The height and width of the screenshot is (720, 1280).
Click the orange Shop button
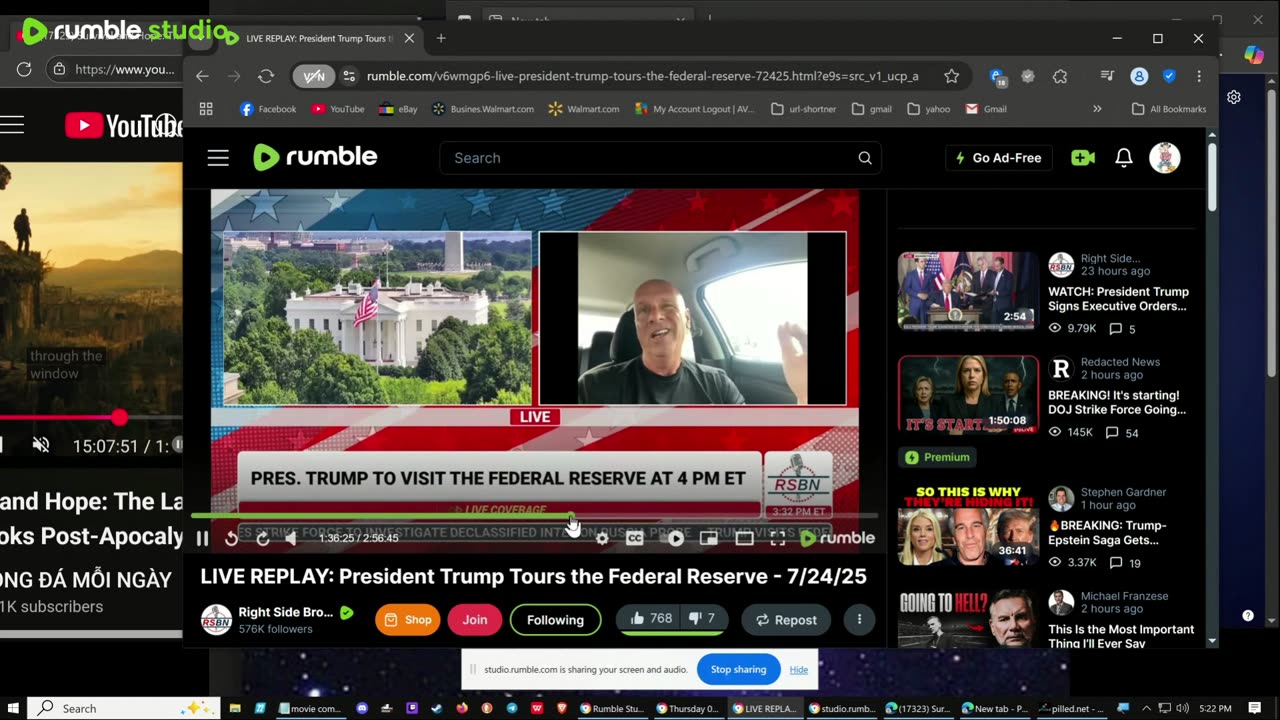pos(408,620)
